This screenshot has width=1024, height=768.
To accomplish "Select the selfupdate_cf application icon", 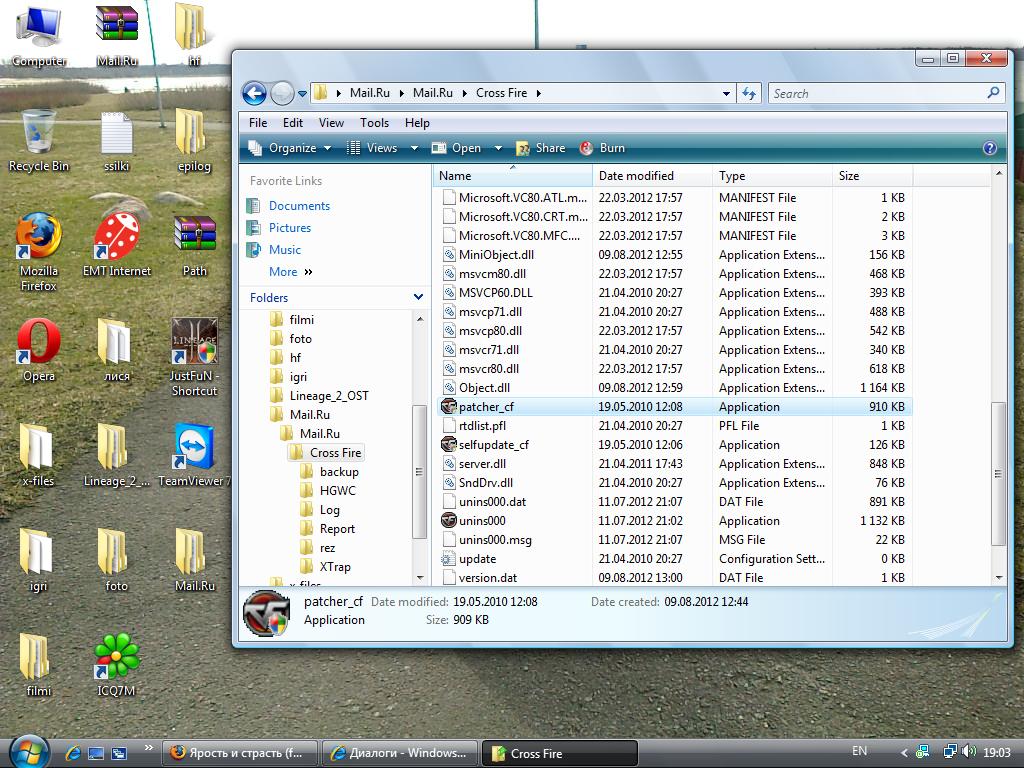I will (x=448, y=444).
